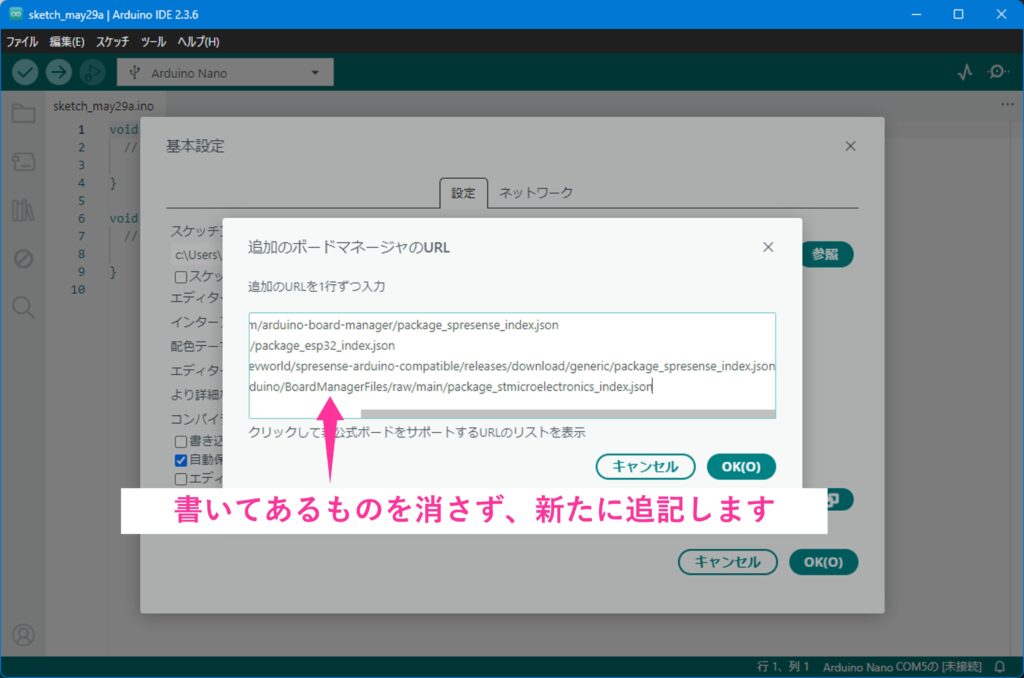This screenshot has width=1024, height=678.
Task: Click the 行 1、列 1 cursor position indicator
Action: coord(782,667)
